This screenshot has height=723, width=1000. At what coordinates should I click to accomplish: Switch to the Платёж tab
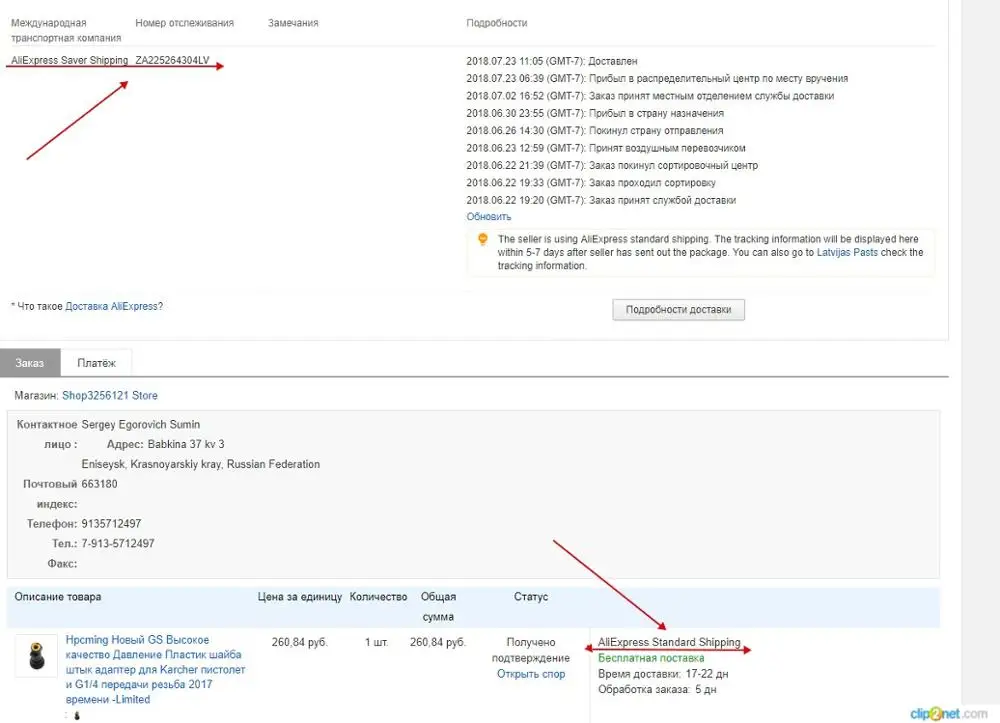[96, 363]
